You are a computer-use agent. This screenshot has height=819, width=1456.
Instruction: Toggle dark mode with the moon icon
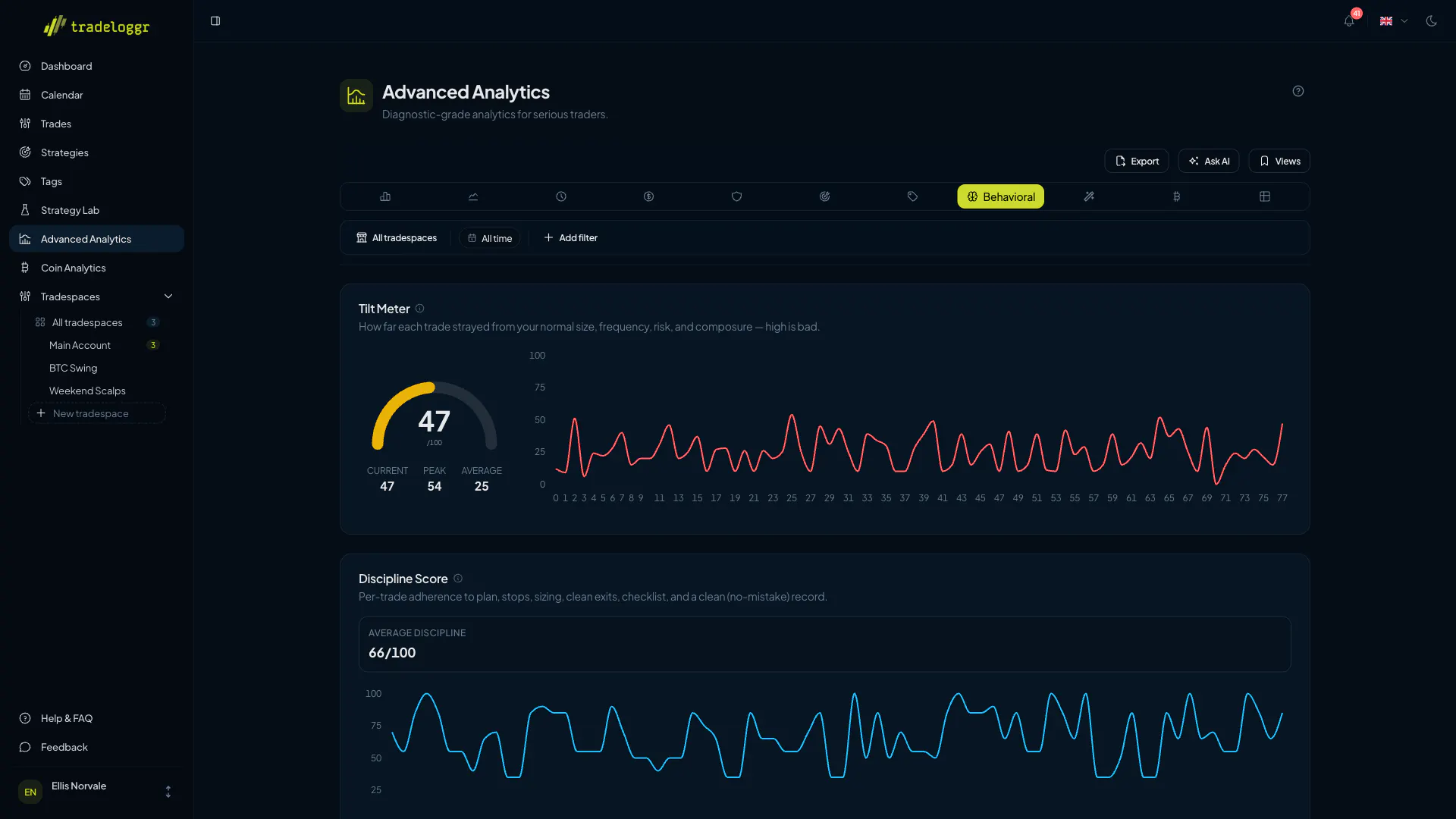pos(1431,21)
